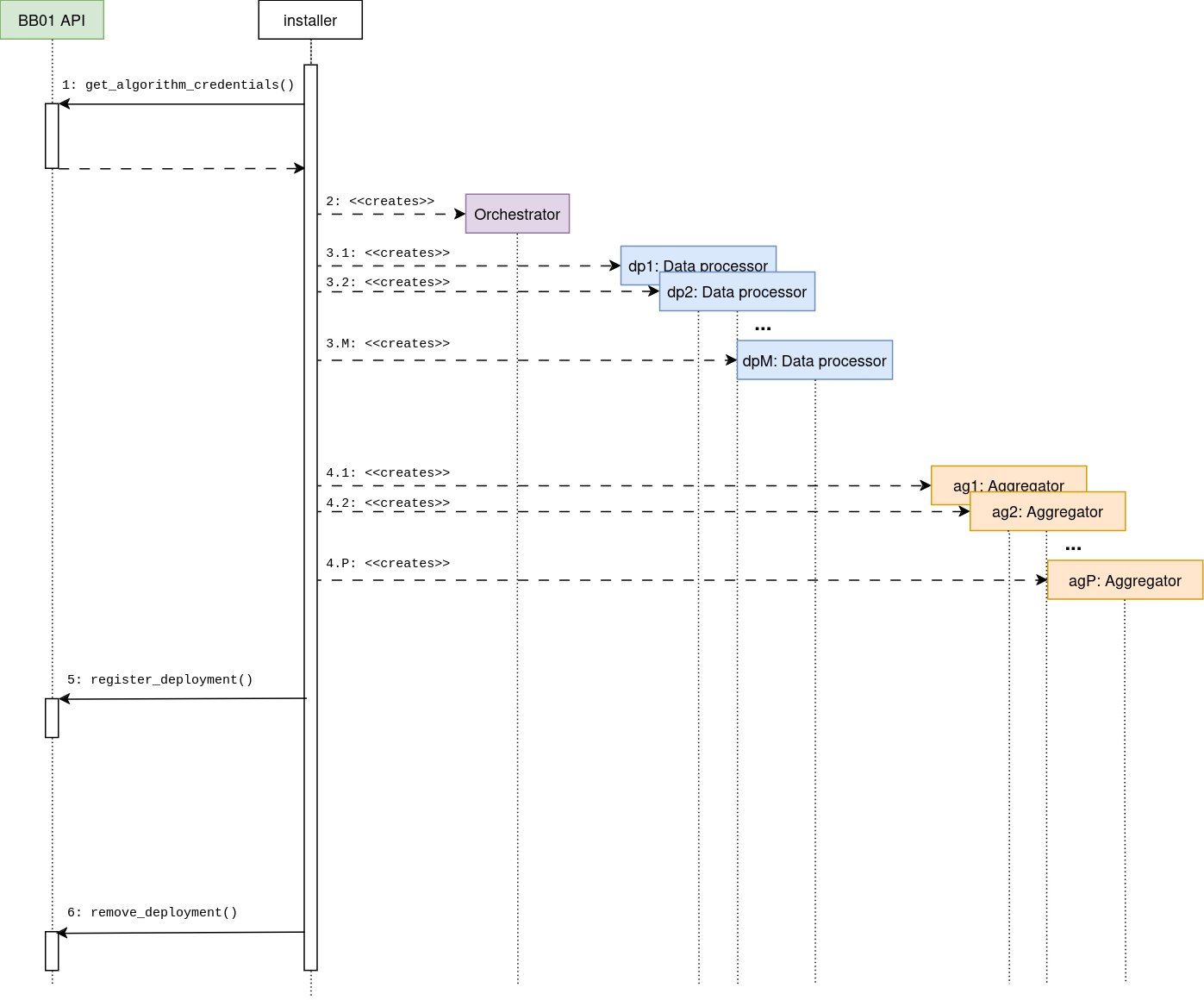This screenshot has width=1204, height=1000.
Task: Select the ag2: Aggregator box
Action: pos(1047,511)
